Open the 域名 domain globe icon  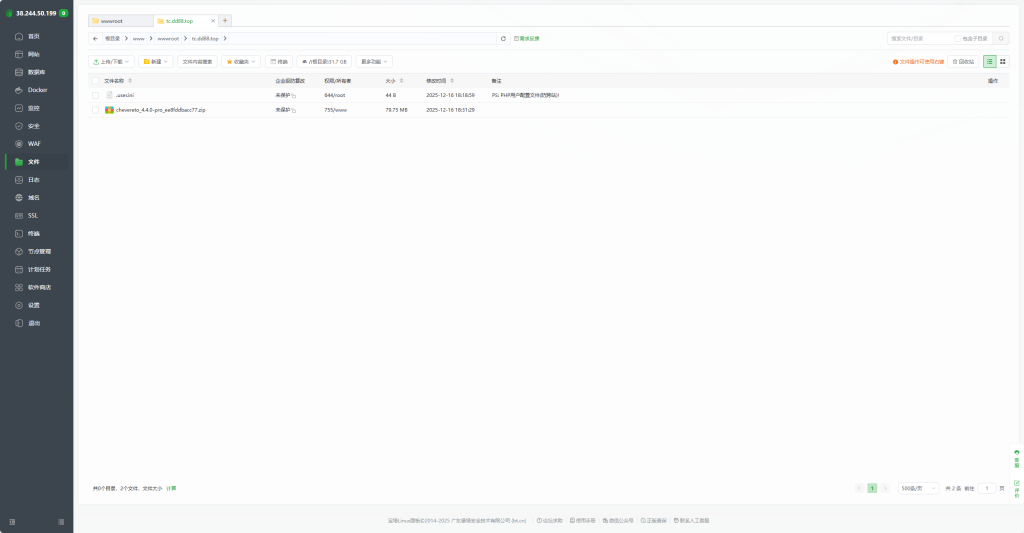(19, 197)
